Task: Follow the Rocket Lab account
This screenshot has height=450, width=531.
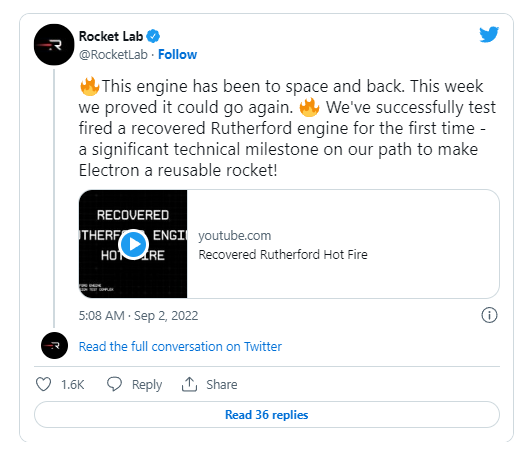Action: pos(177,55)
